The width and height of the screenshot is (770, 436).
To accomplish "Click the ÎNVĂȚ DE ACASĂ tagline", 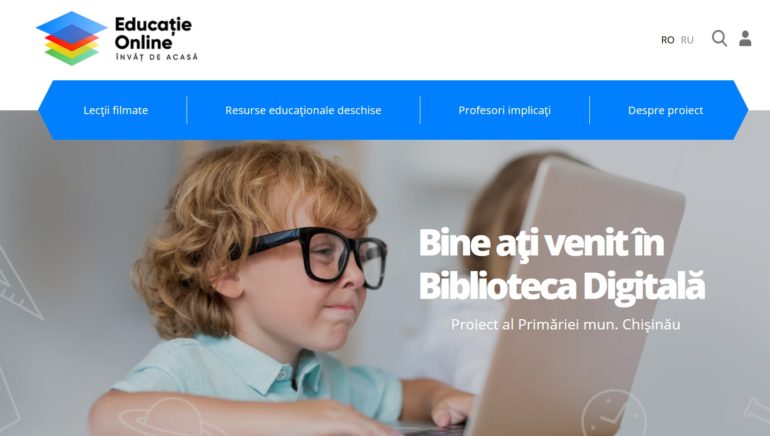I will click(157, 57).
